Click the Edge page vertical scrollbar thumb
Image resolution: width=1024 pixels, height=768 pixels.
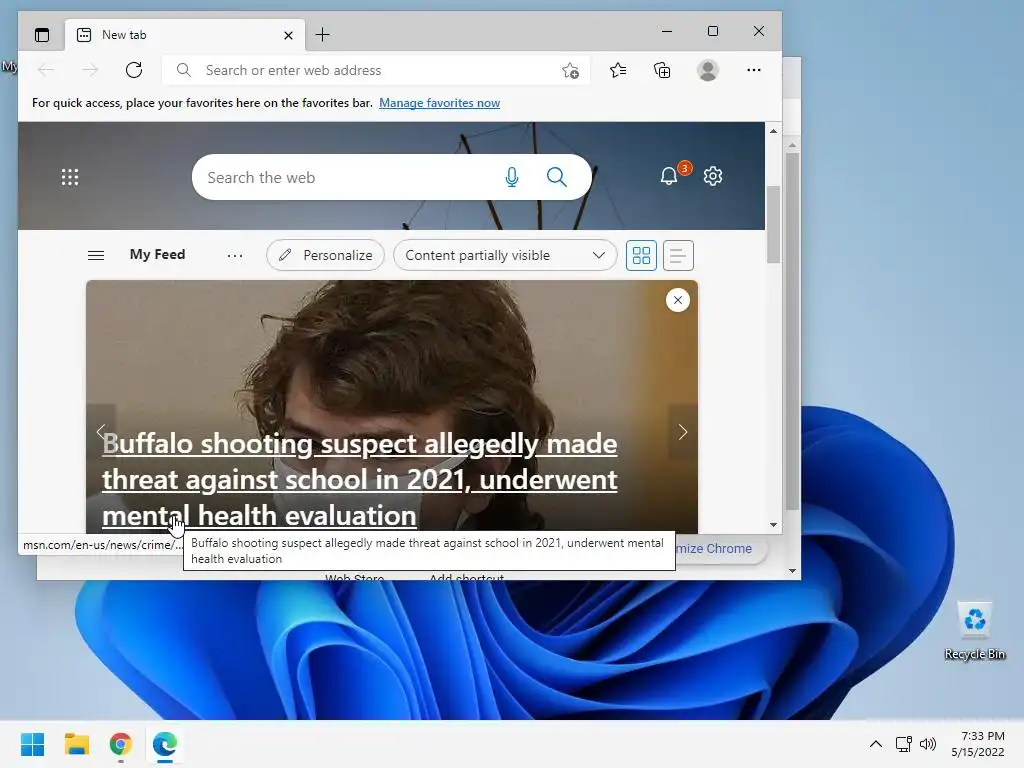[x=773, y=224]
